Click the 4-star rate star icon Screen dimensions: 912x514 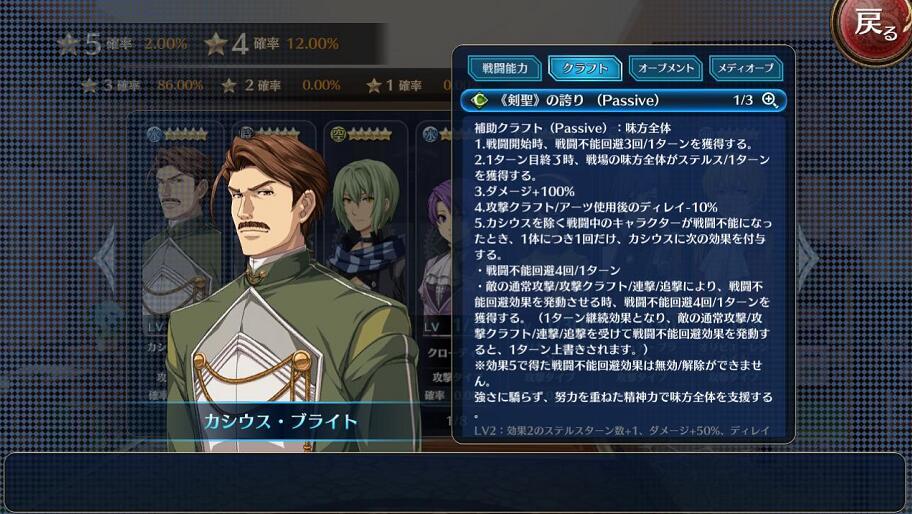(216, 44)
